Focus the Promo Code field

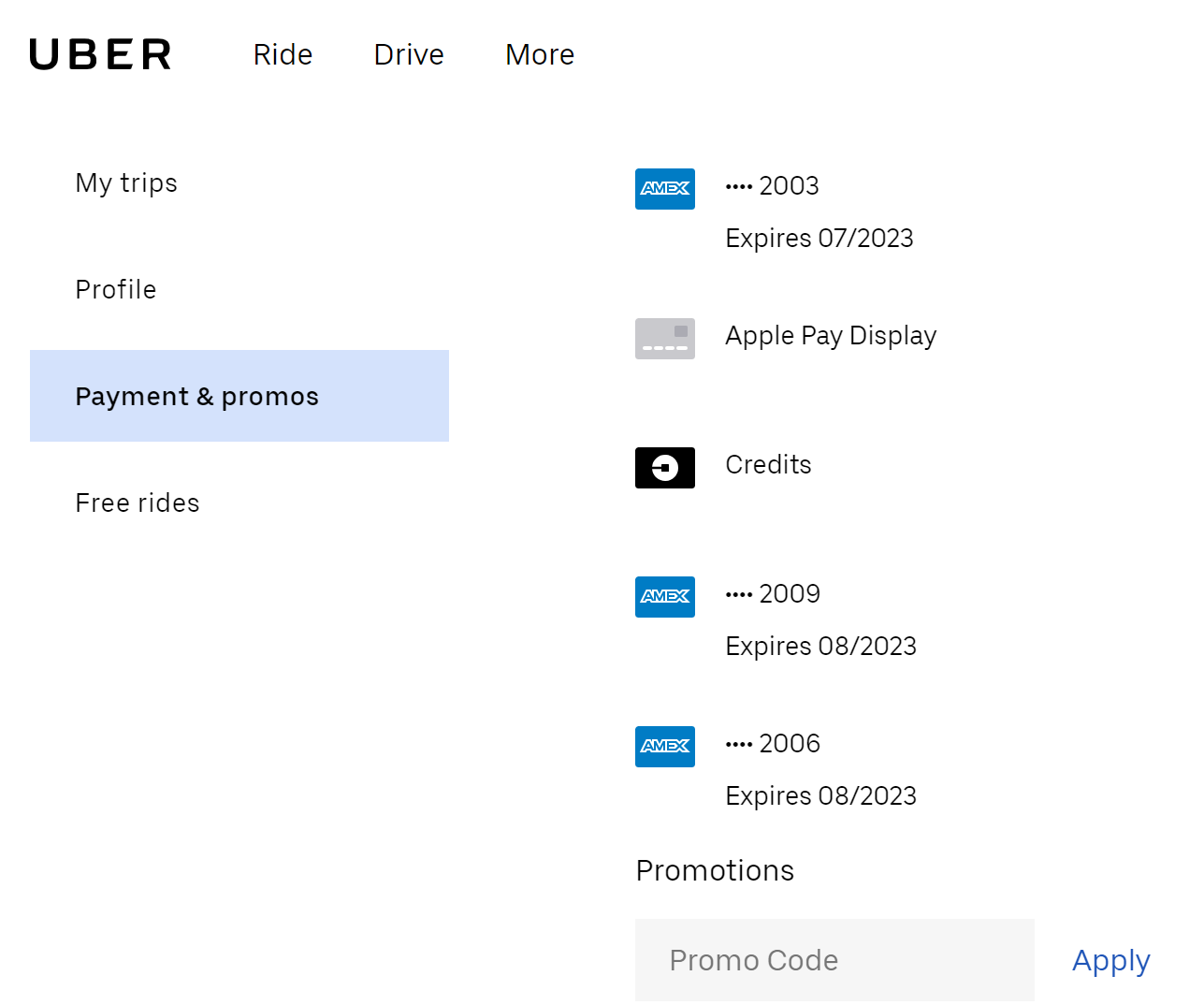(x=834, y=960)
